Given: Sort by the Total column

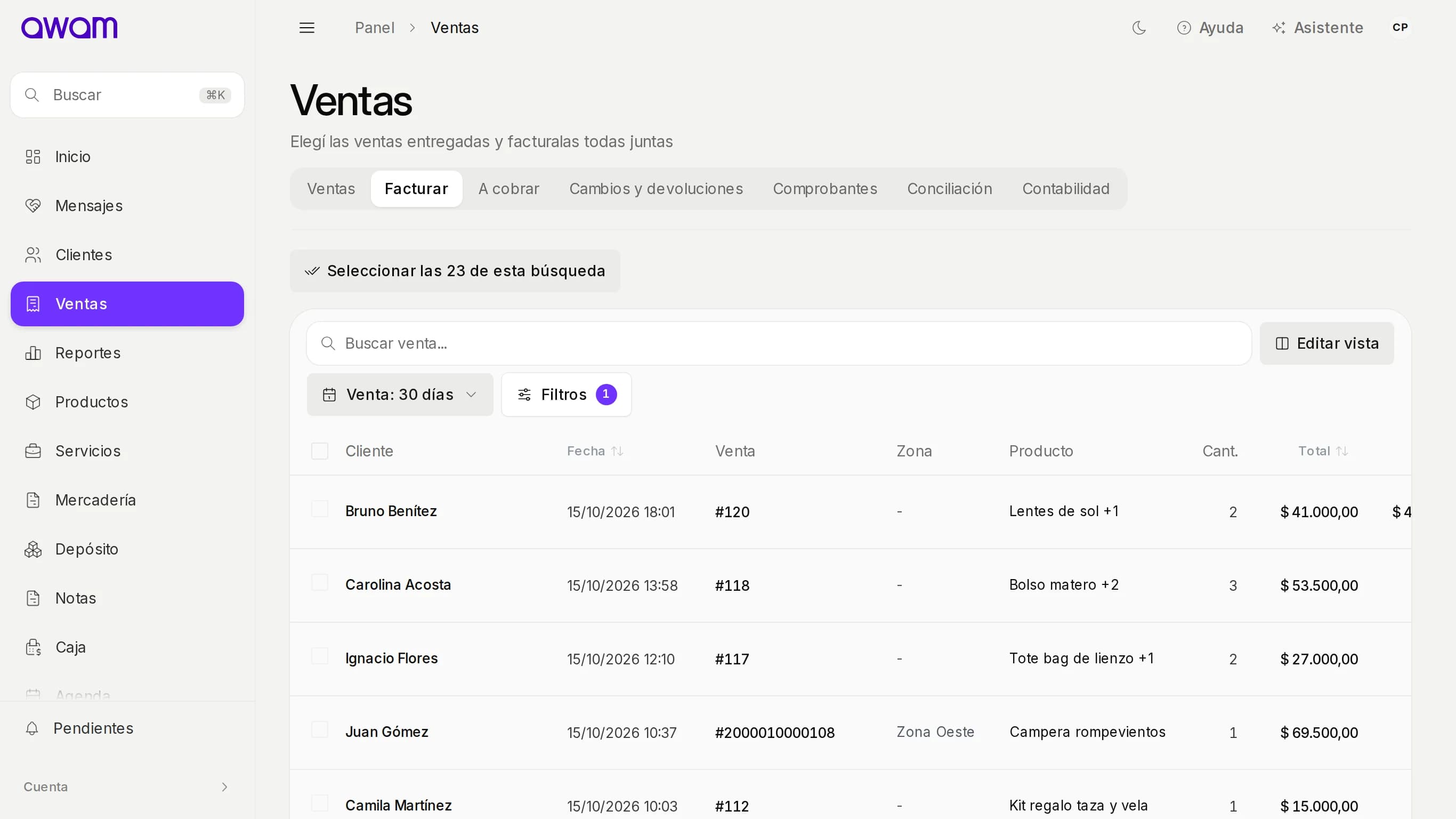Looking at the screenshot, I should 1323,451.
